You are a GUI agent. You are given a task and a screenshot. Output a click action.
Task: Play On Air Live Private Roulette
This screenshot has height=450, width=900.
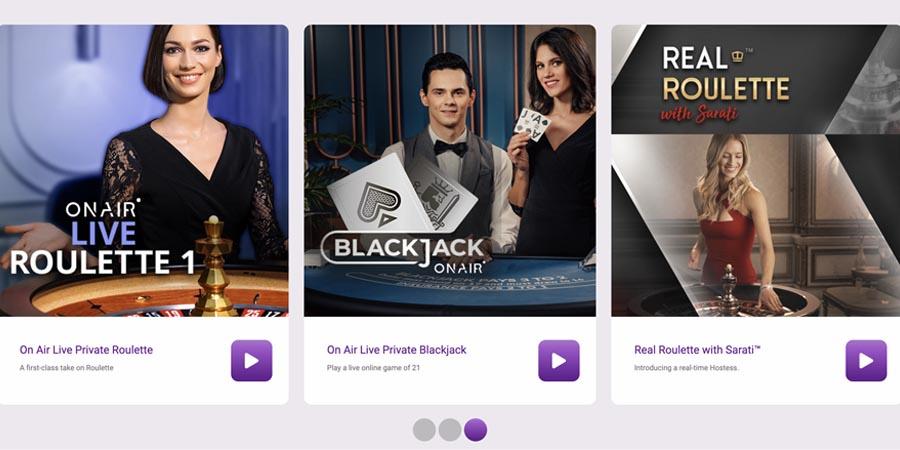tap(251, 360)
